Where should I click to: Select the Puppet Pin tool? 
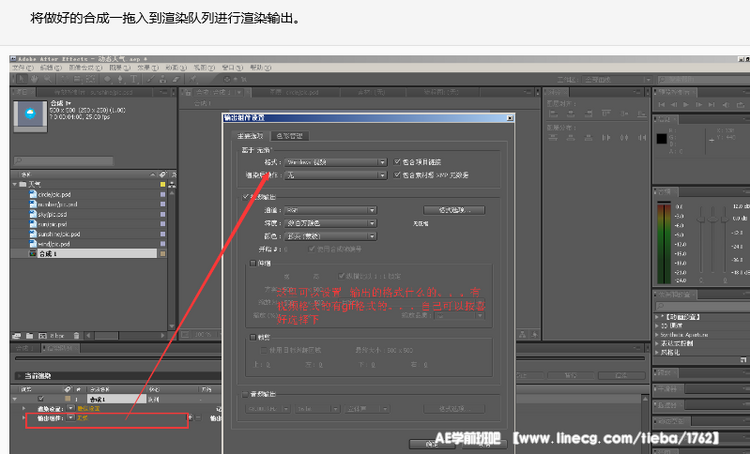tap(193, 79)
